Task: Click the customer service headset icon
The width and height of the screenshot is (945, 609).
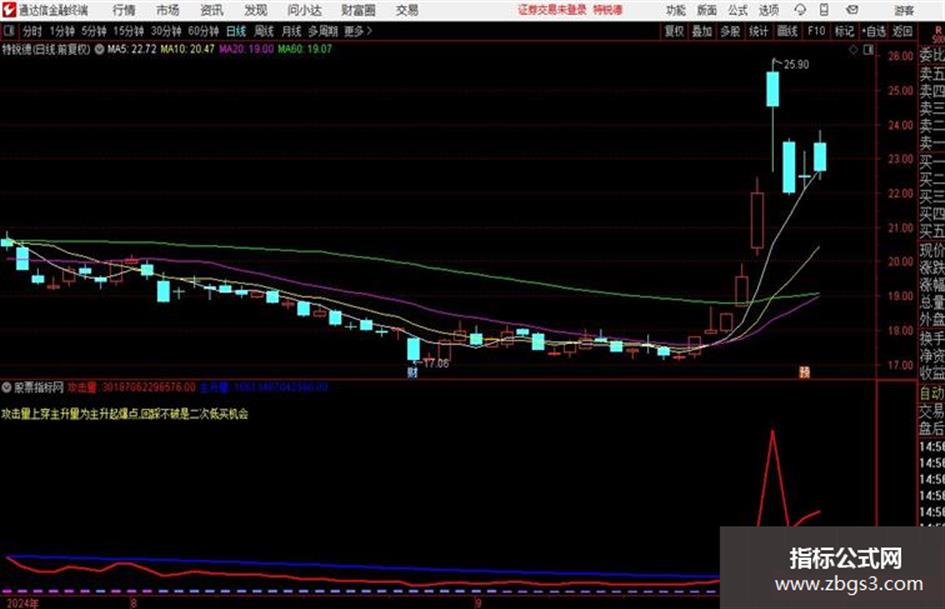Action: point(800,10)
